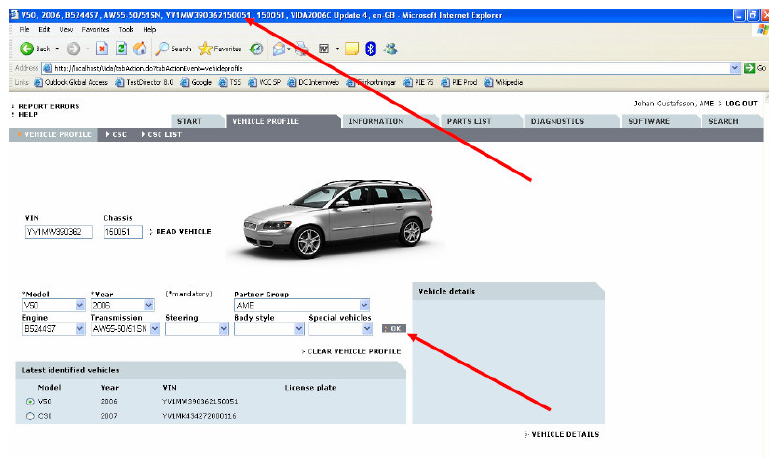Open the Year dropdown showing 2006
This screenshot has height=467, width=778.
point(123,305)
